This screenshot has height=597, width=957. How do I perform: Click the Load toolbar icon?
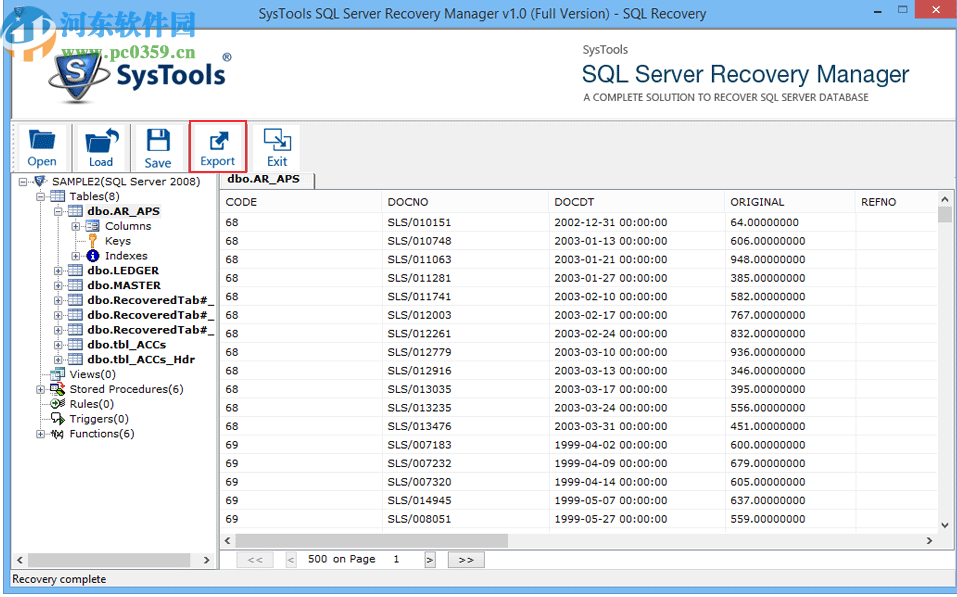100,140
